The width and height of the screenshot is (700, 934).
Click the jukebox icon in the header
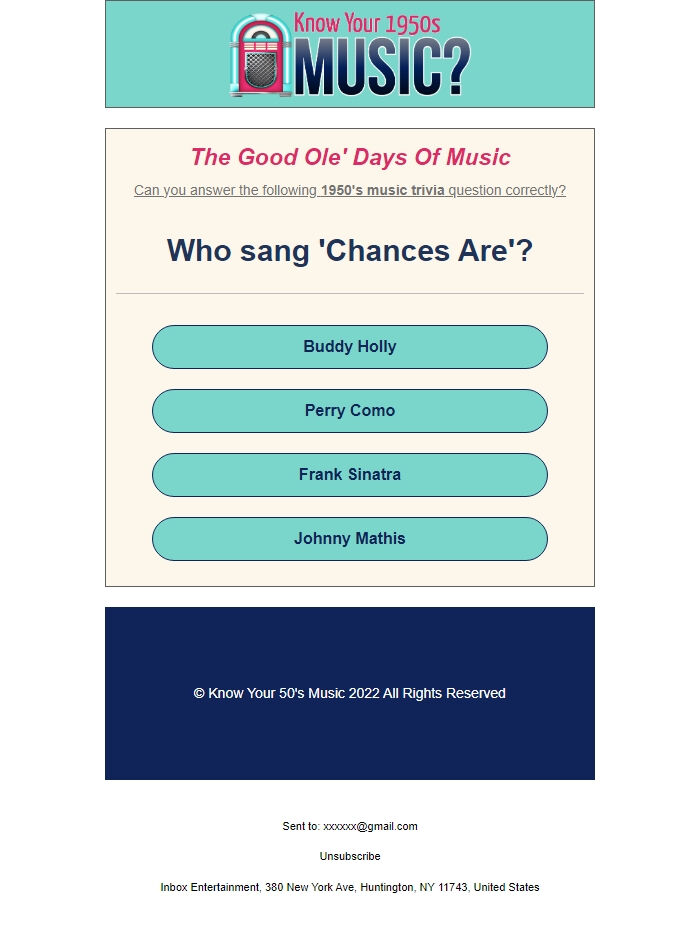(260, 55)
